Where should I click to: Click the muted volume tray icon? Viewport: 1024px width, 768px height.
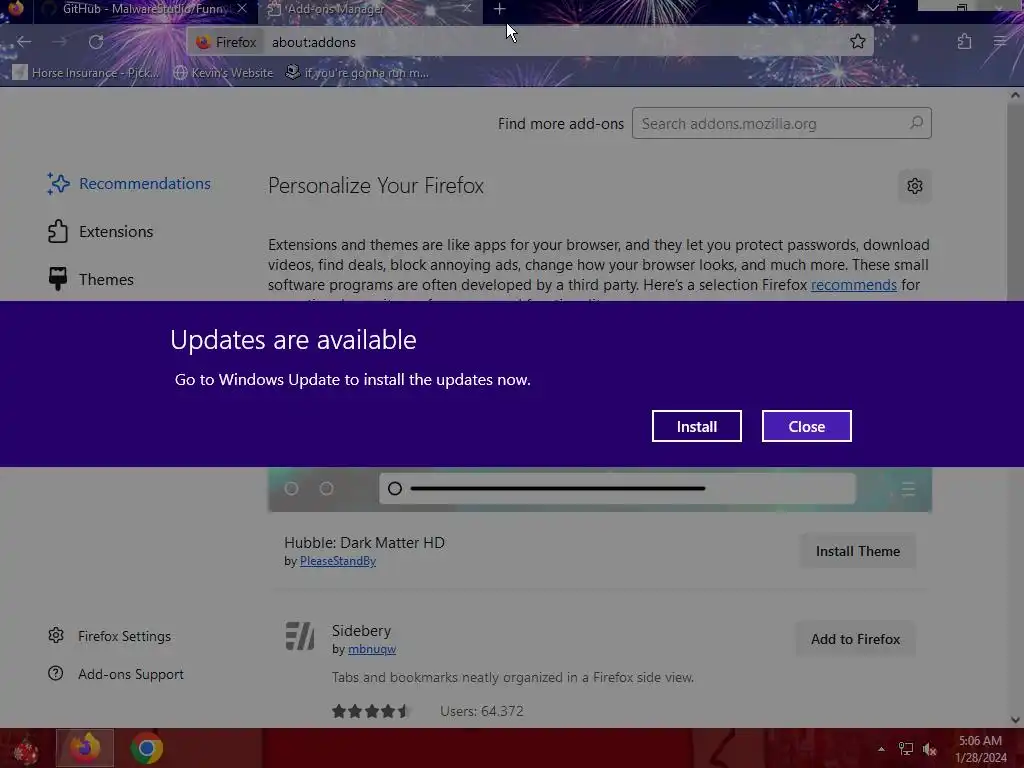[929, 749]
